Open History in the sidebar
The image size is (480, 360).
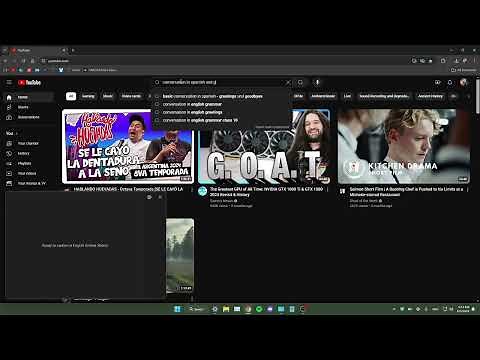[x=29, y=153]
